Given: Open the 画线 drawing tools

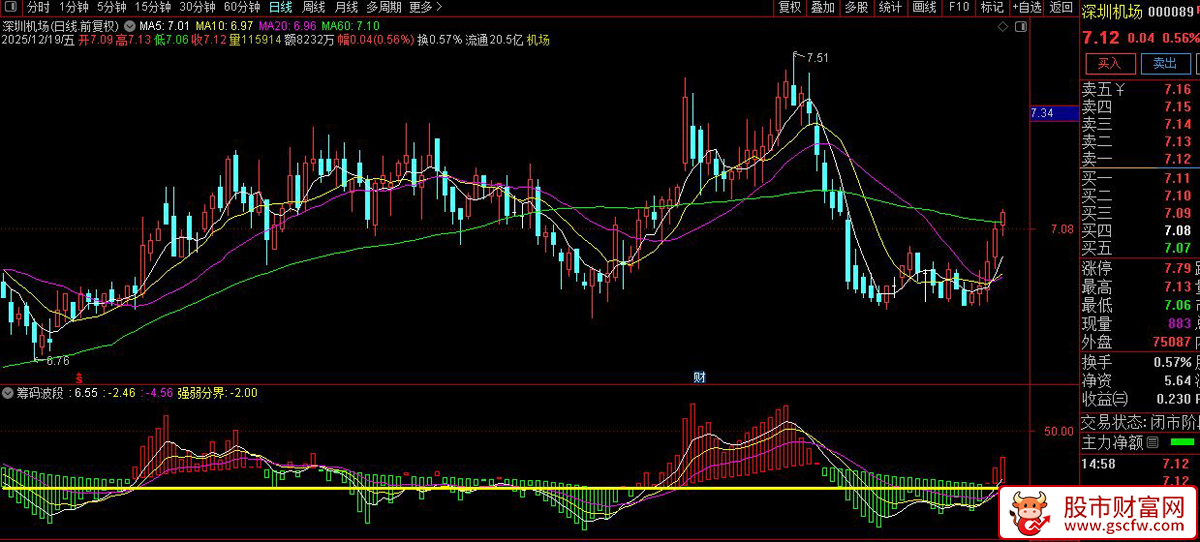Looking at the screenshot, I should (x=924, y=8).
